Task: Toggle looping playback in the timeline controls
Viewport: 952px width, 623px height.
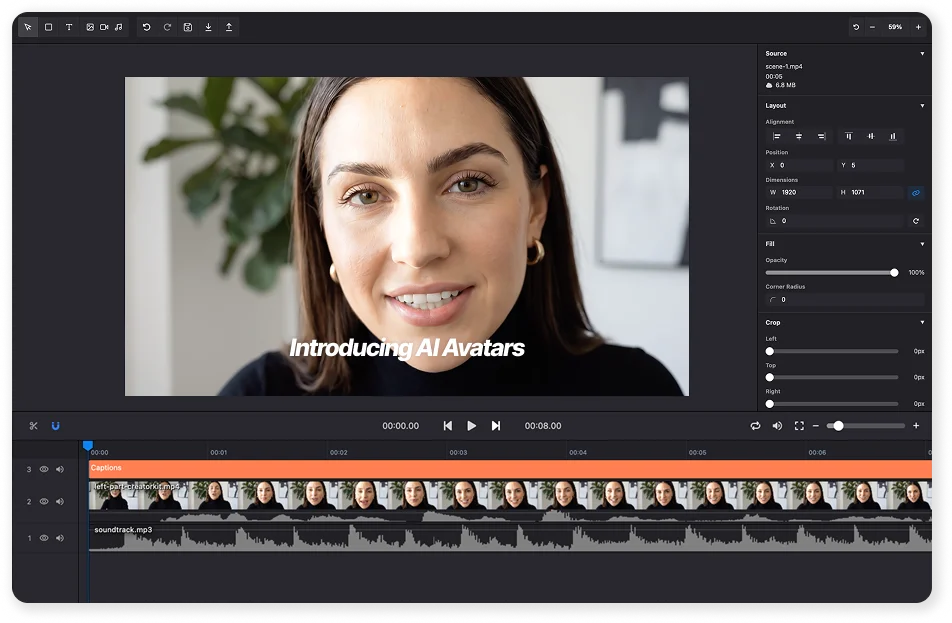Action: (756, 425)
